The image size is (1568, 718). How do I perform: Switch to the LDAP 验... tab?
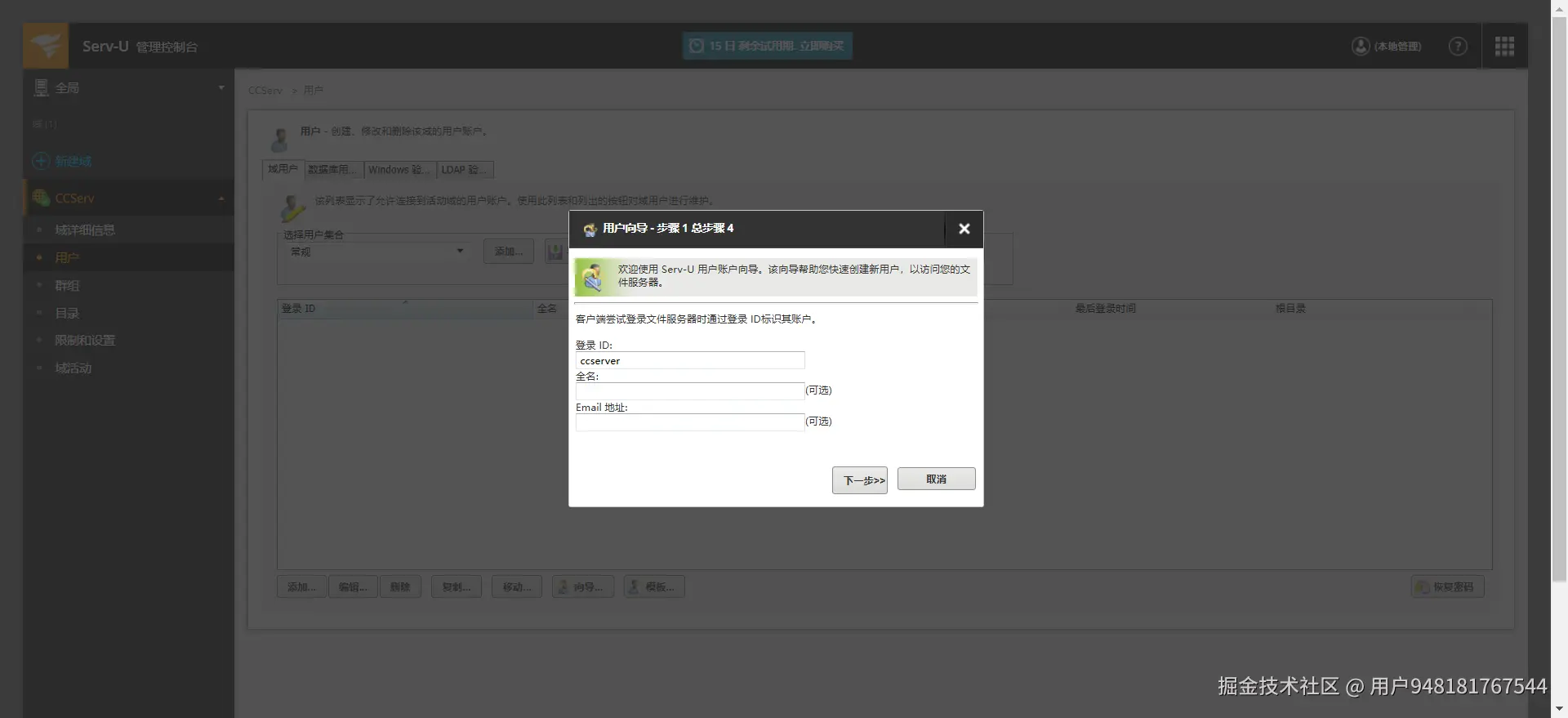[x=465, y=170]
